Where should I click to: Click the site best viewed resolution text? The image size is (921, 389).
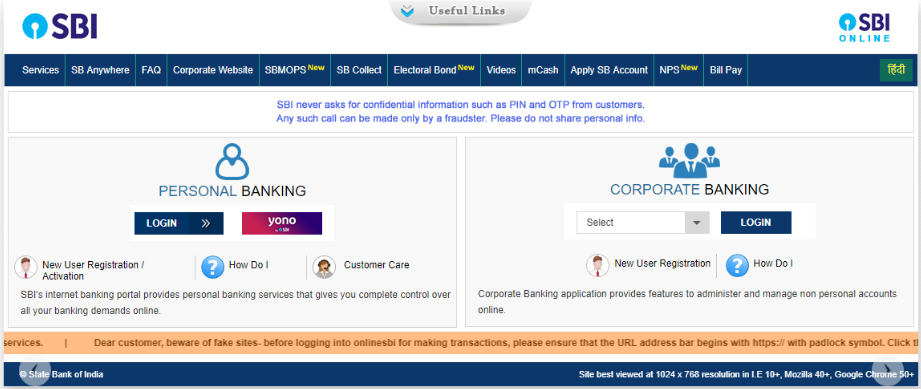[746, 374]
